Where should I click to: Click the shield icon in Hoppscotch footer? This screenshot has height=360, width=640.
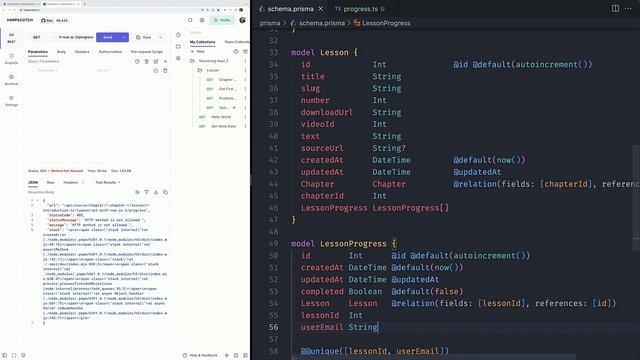pos(23,355)
